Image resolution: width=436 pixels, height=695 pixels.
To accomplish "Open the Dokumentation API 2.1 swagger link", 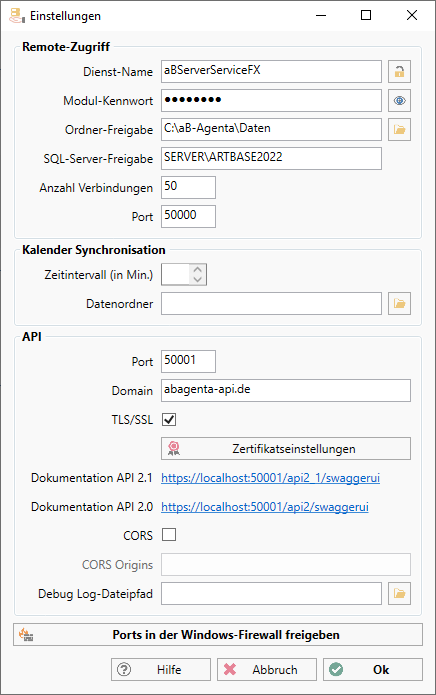I will [x=270, y=478].
